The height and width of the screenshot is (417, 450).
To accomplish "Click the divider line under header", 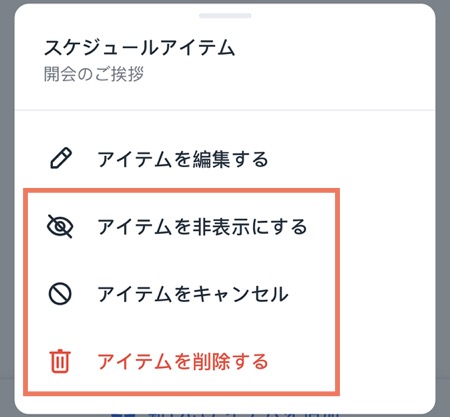I will click(225, 110).
